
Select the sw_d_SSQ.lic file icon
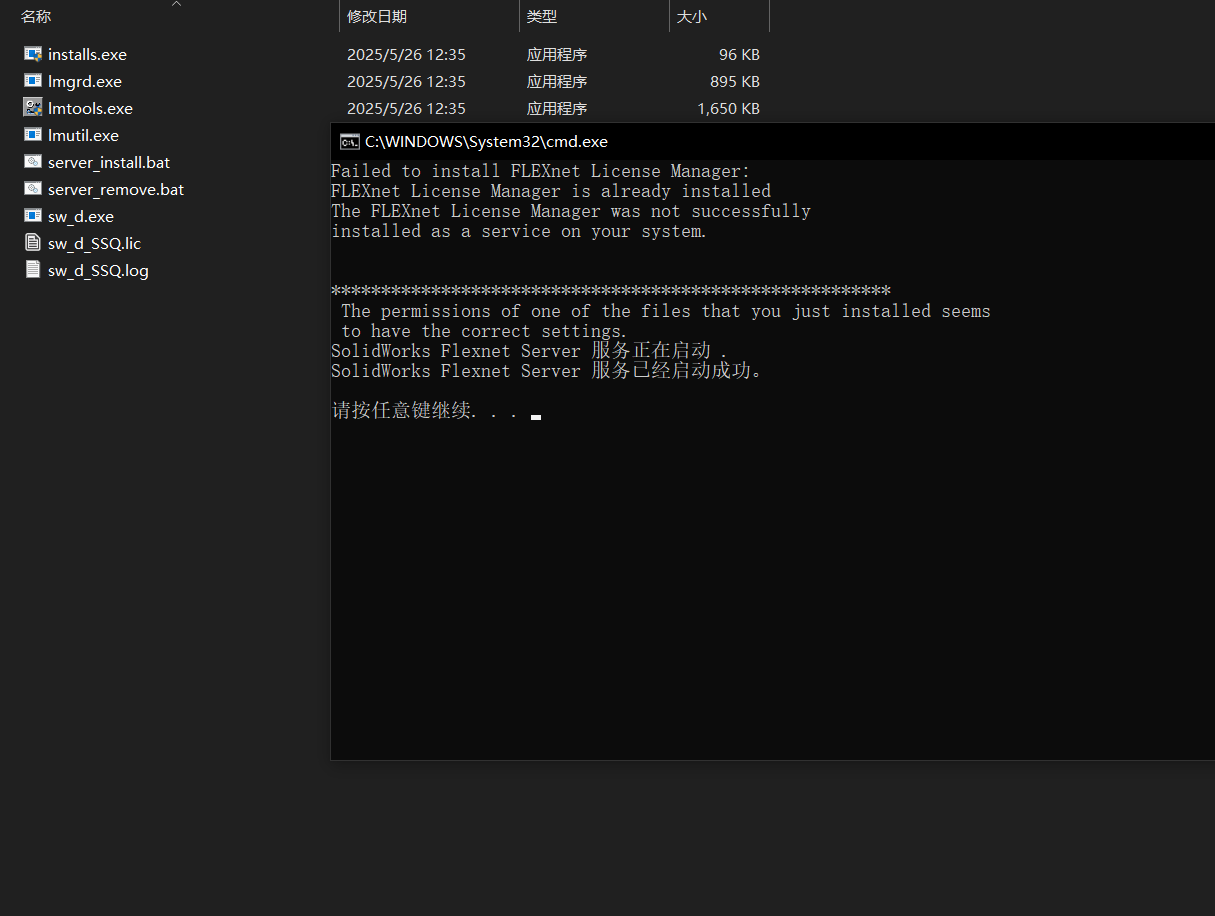tap(33, 243)
